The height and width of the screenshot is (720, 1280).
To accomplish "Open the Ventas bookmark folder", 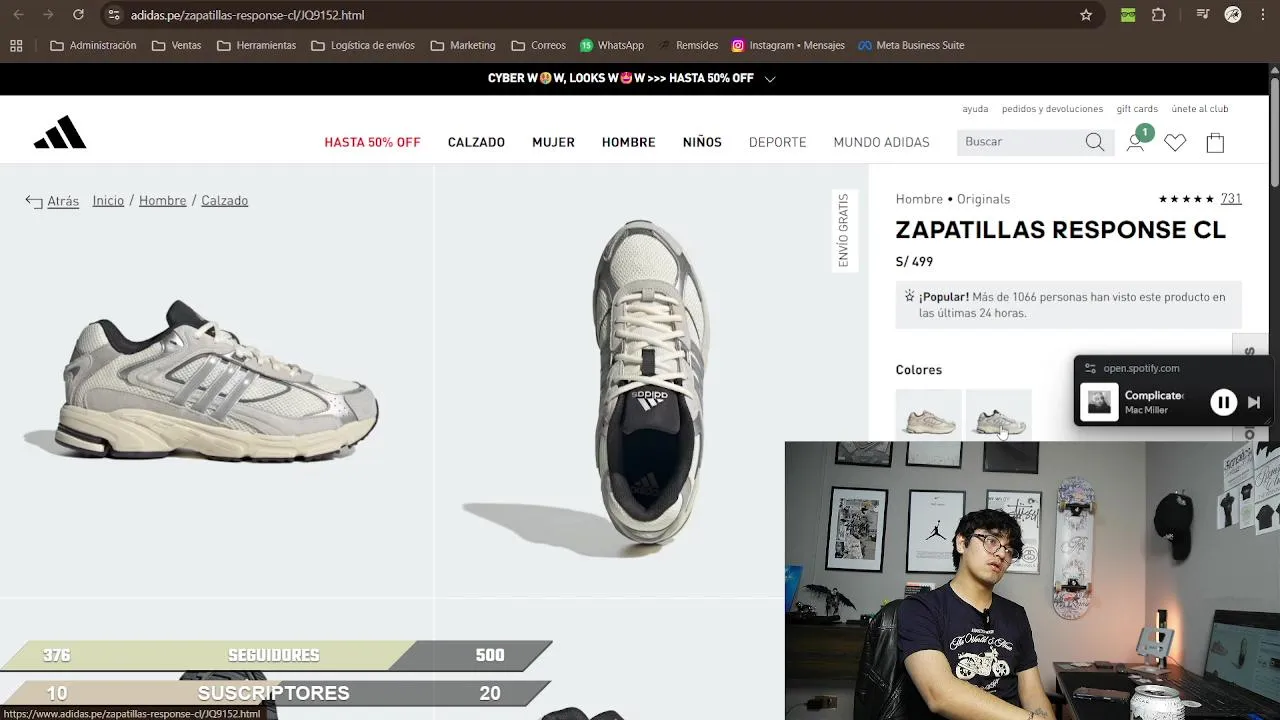I will point(176,45).
